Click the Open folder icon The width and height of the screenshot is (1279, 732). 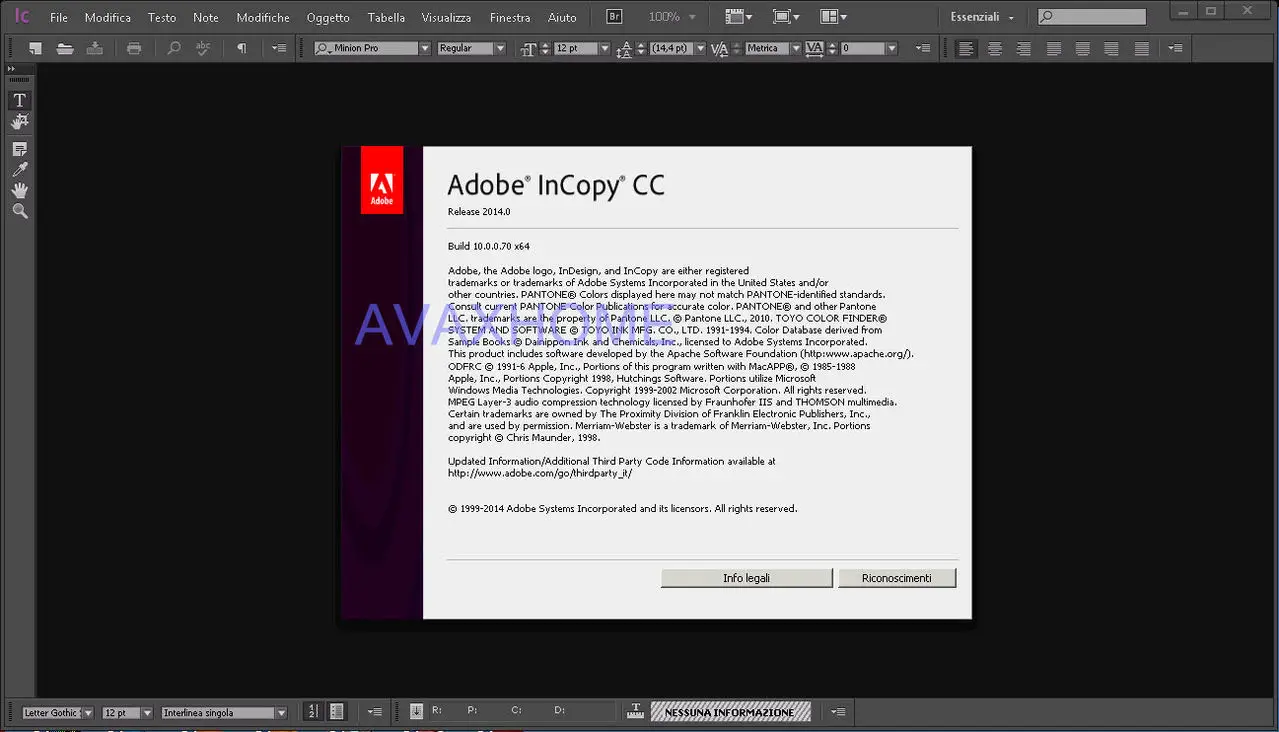pyautogui.click(x=65, y=48)
